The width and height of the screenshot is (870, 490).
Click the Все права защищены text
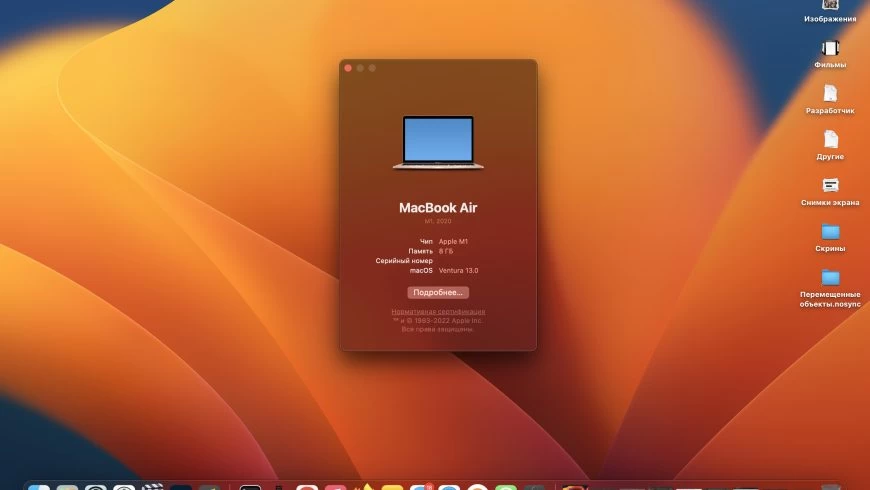(438, 330)
